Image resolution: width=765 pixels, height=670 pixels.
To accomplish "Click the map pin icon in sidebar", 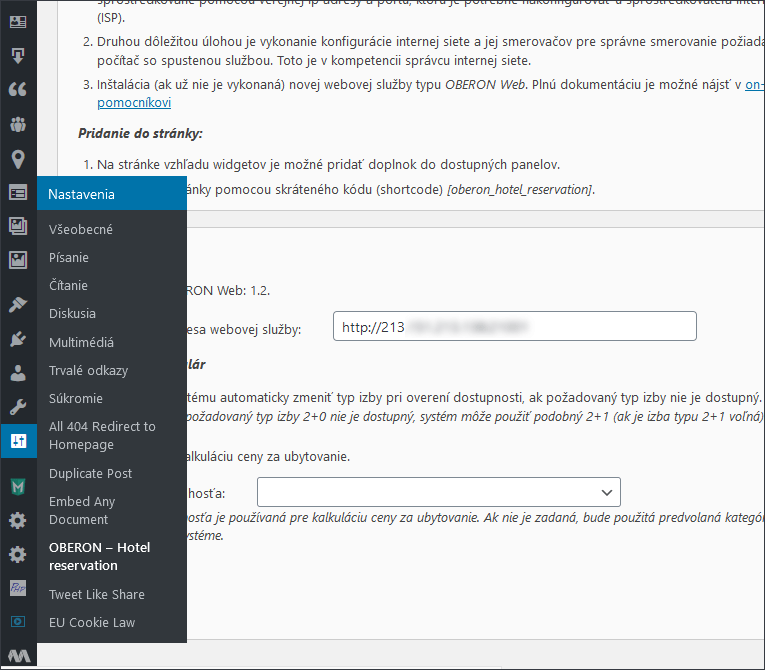I will (18, 158).
